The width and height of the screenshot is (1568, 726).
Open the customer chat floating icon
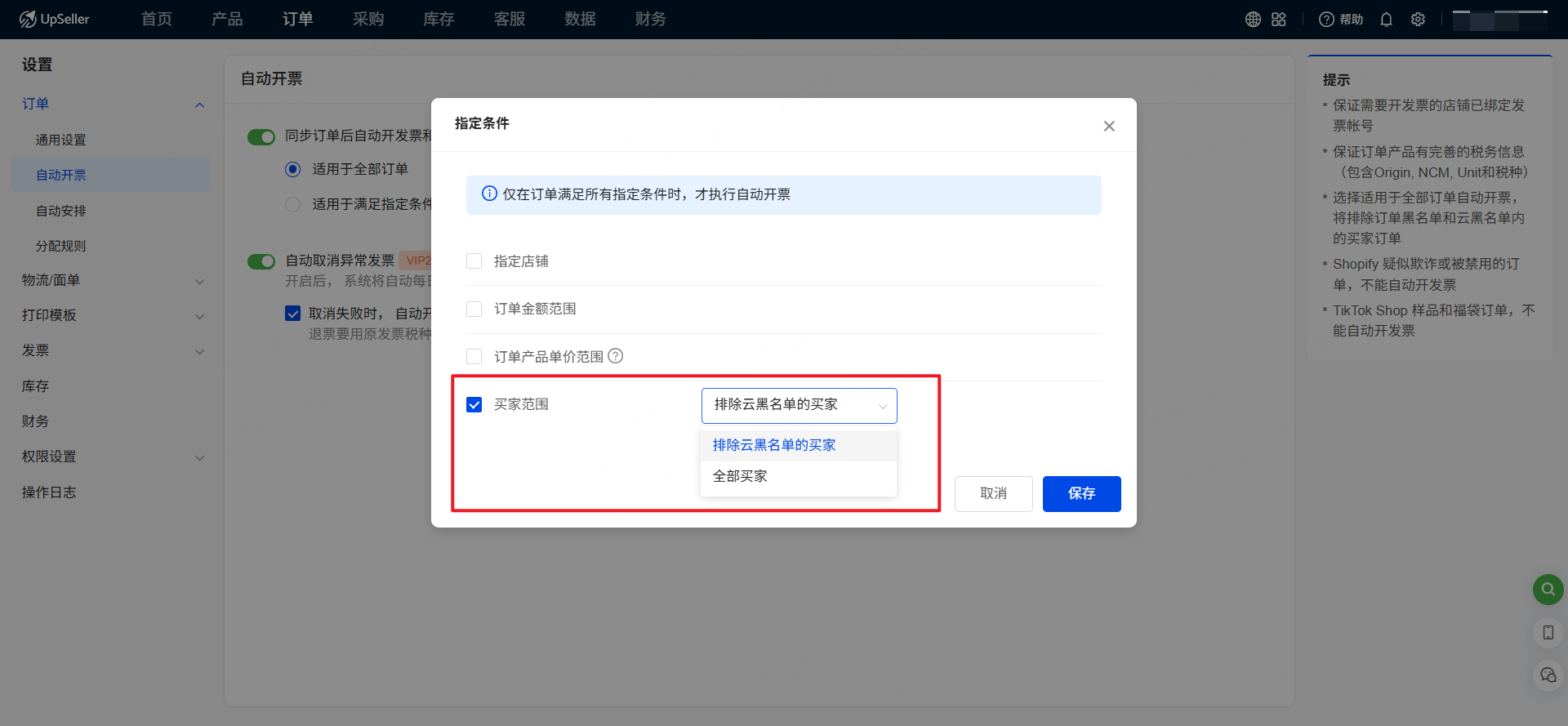tap(1548, 675)
